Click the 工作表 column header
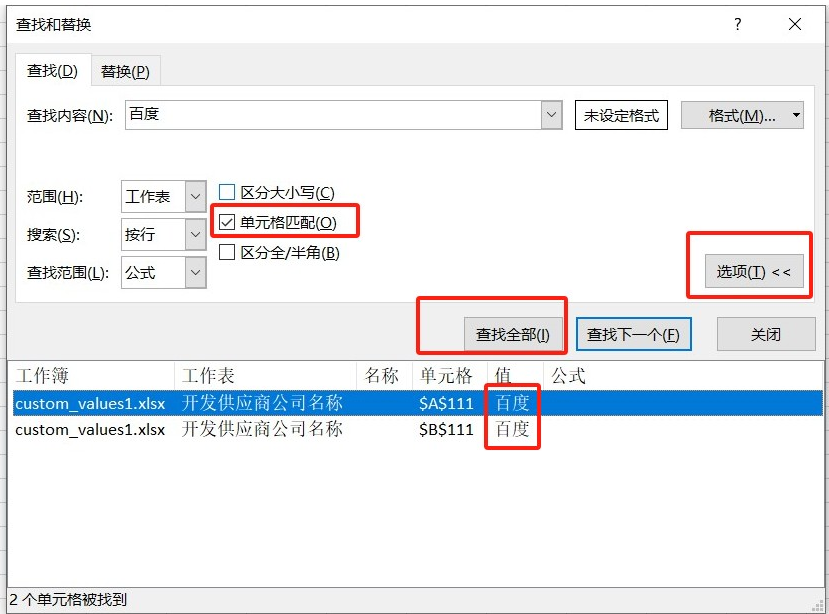Screen dimensions: 829x614 coord(265,376)
